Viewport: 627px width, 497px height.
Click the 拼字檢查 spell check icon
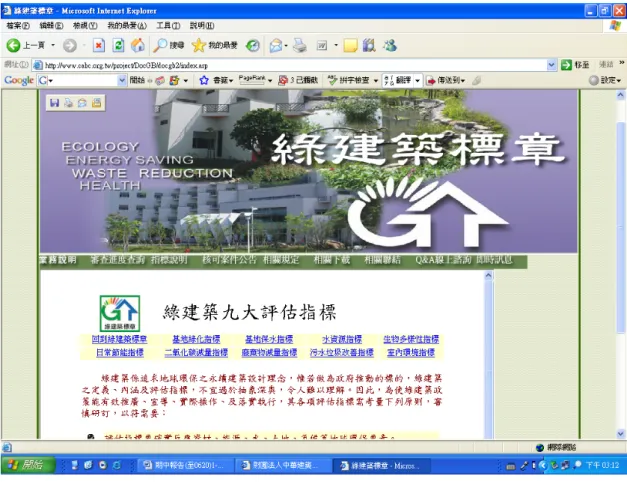click(x=333, y=80)
